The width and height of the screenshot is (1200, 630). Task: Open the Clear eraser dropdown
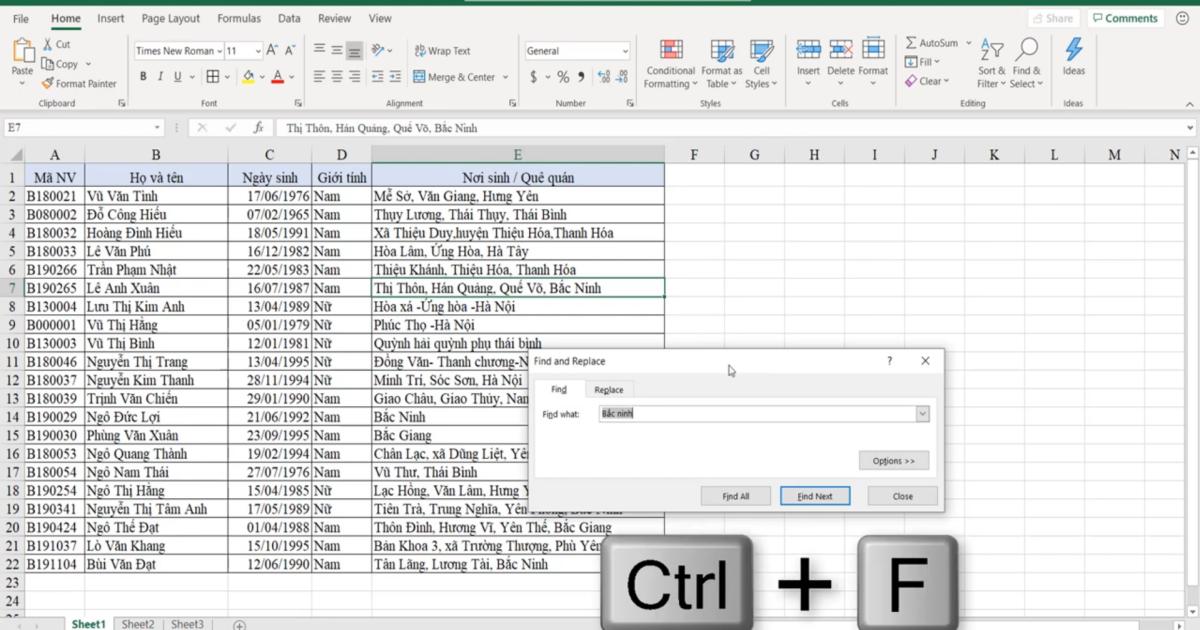coord(927,81)
